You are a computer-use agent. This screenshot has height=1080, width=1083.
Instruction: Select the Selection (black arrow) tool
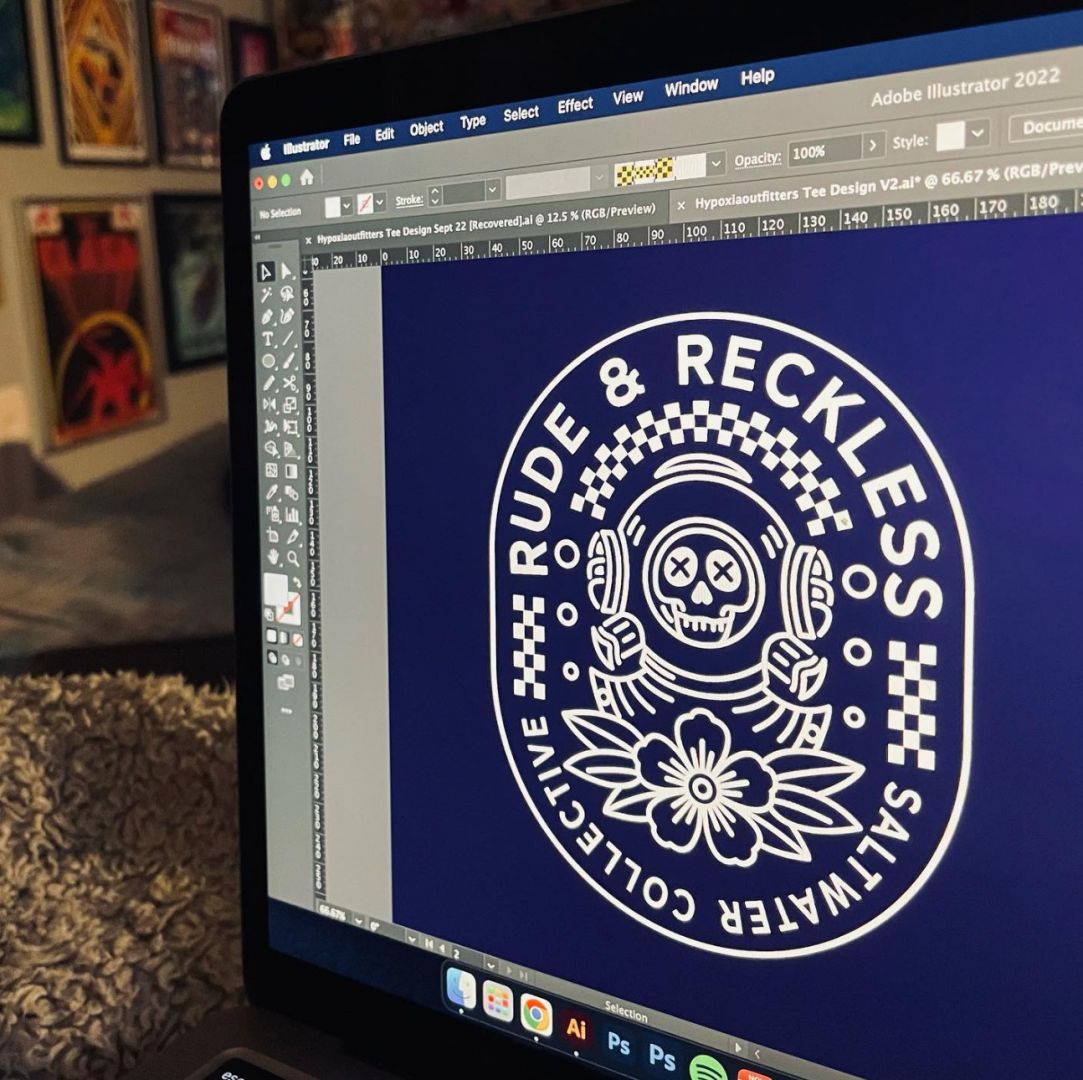click(265, 273)
